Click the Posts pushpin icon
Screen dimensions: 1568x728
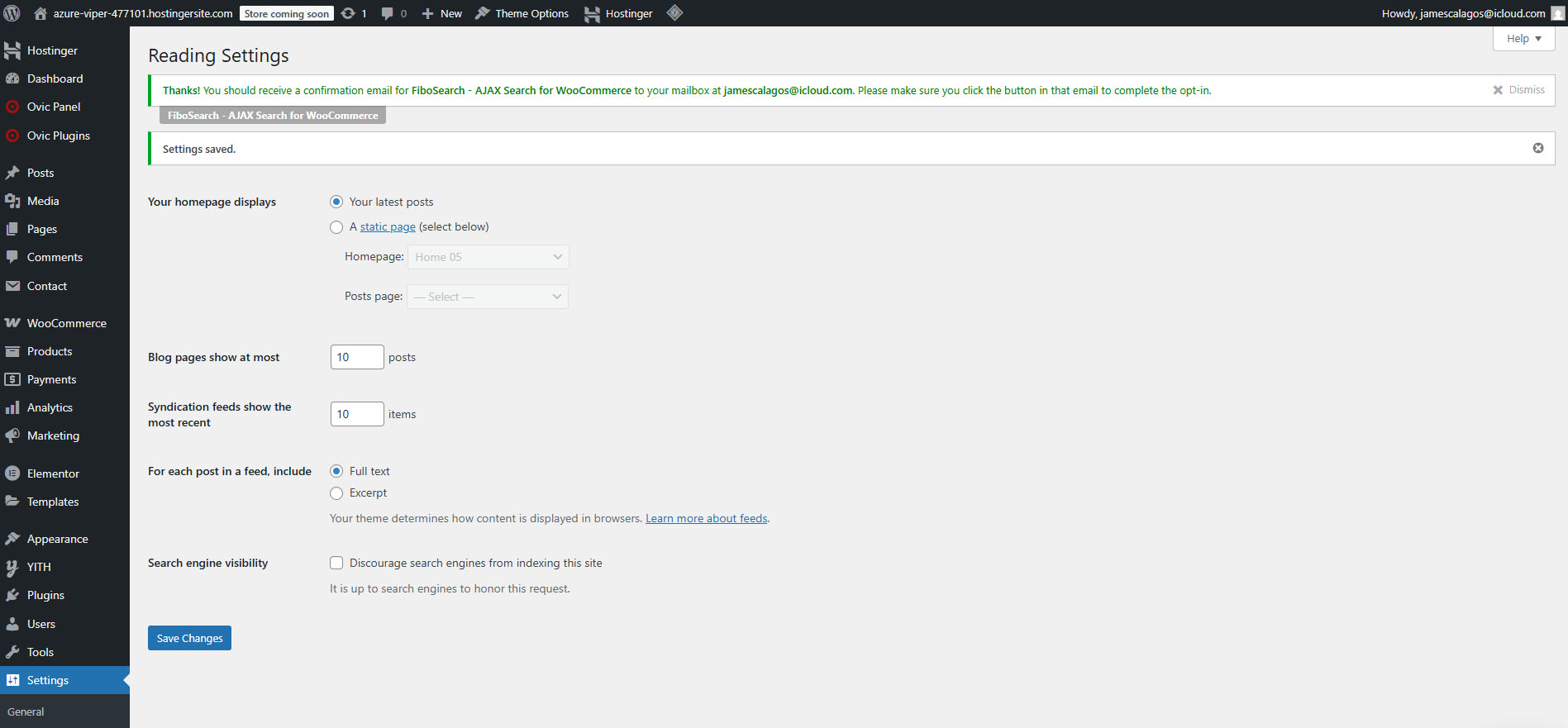click(x=12, y=173)
